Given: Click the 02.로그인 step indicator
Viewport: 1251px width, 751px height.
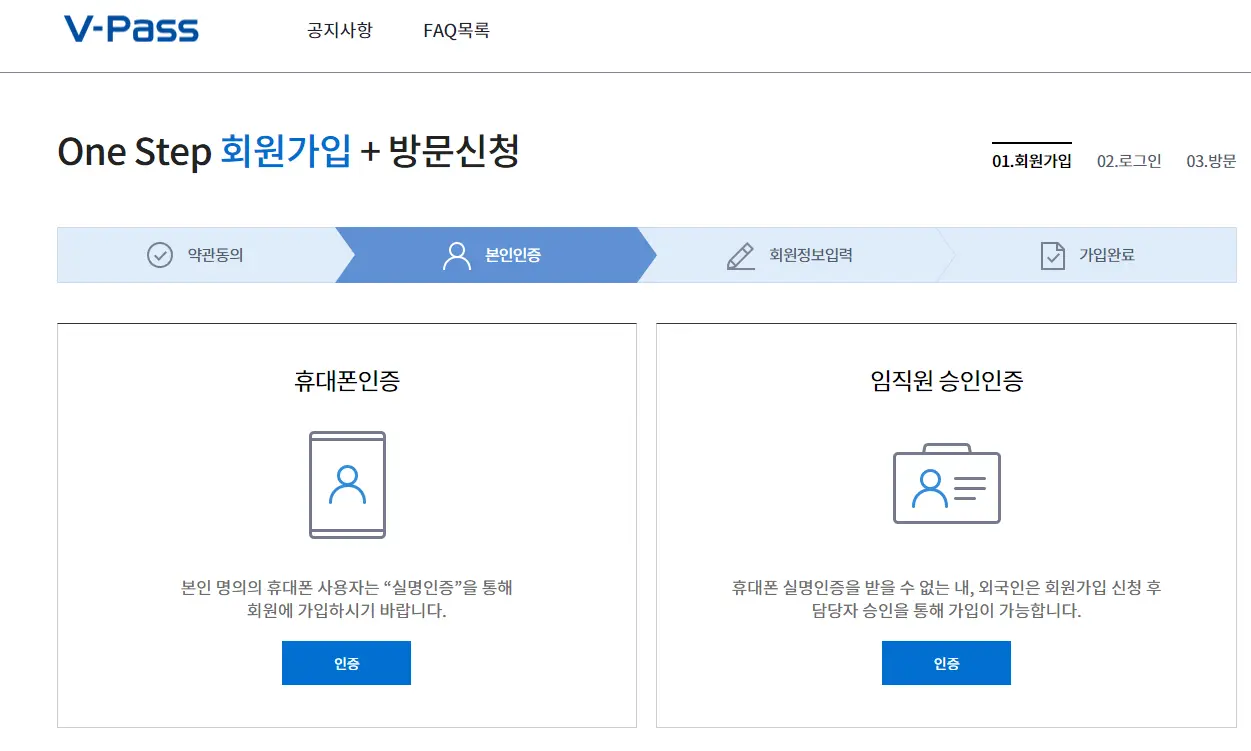Looking at the screenshot, I should click(1130, 162).
